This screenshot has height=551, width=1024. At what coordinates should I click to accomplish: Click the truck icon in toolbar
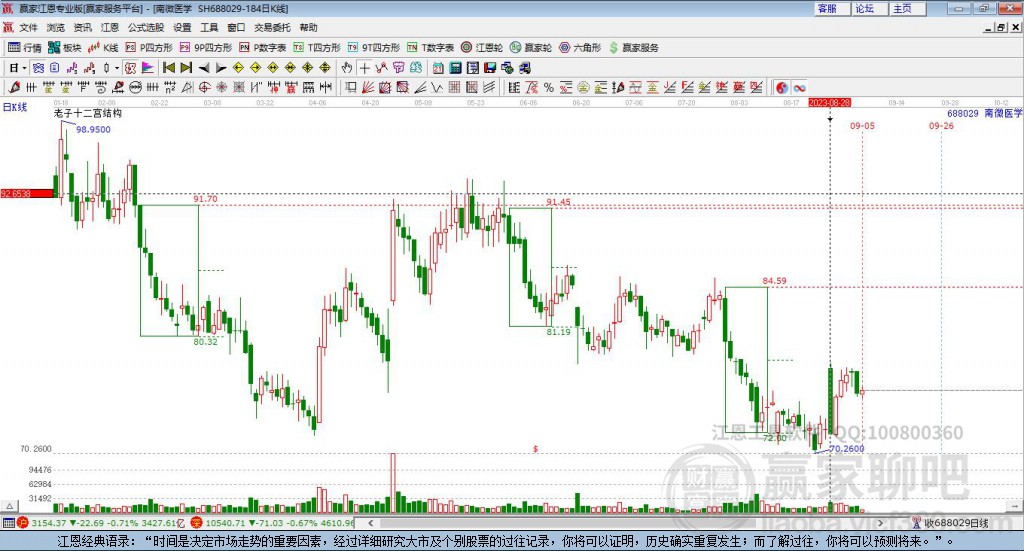(x=524, y=68)
